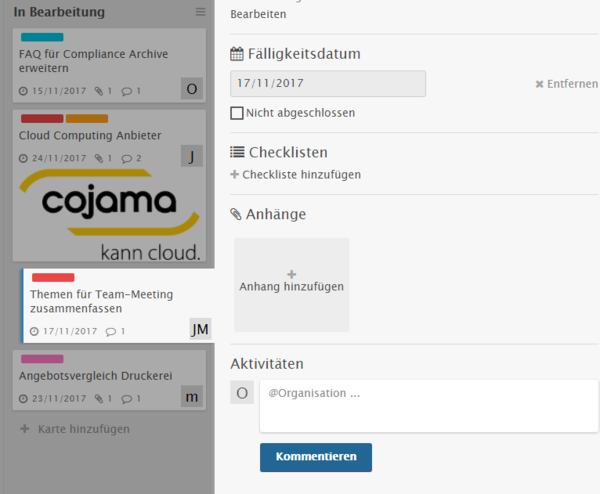
Task: Click comment bubble on Cloud Computing card
Action: [127, 159]
